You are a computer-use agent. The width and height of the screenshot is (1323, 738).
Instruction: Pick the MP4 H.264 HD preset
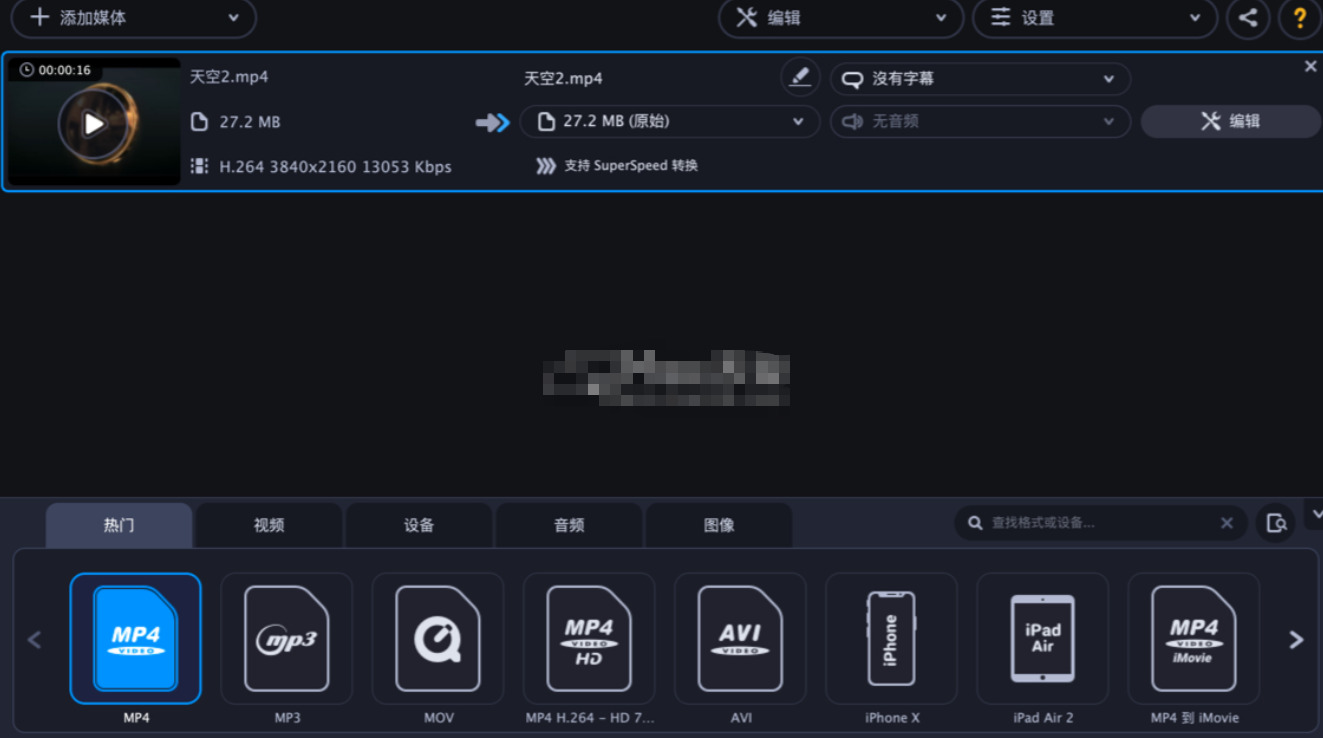pyautogui.click(x=589, y=639)
